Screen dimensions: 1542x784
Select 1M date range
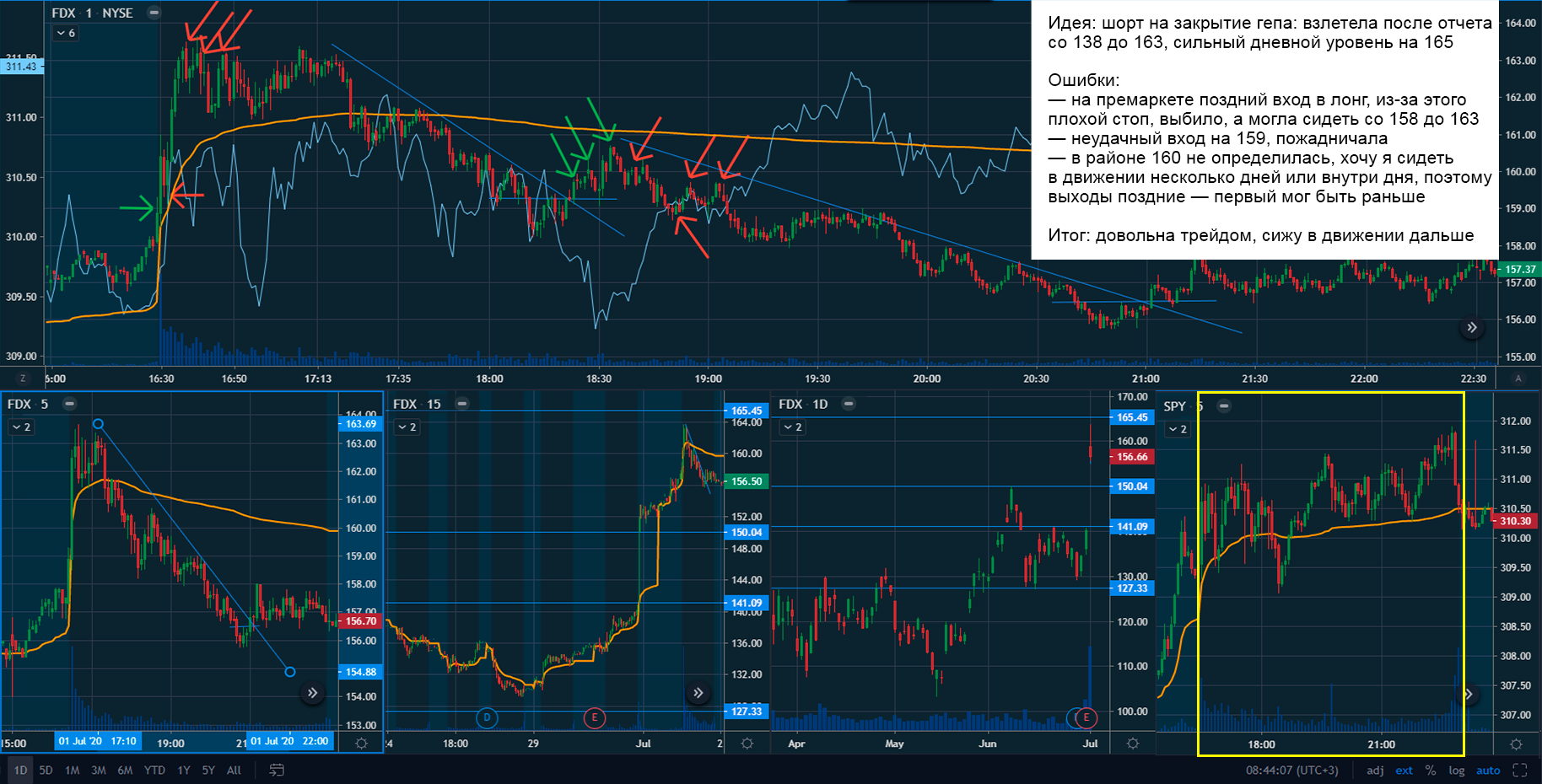pyautogui.click(x=73, y=770)
